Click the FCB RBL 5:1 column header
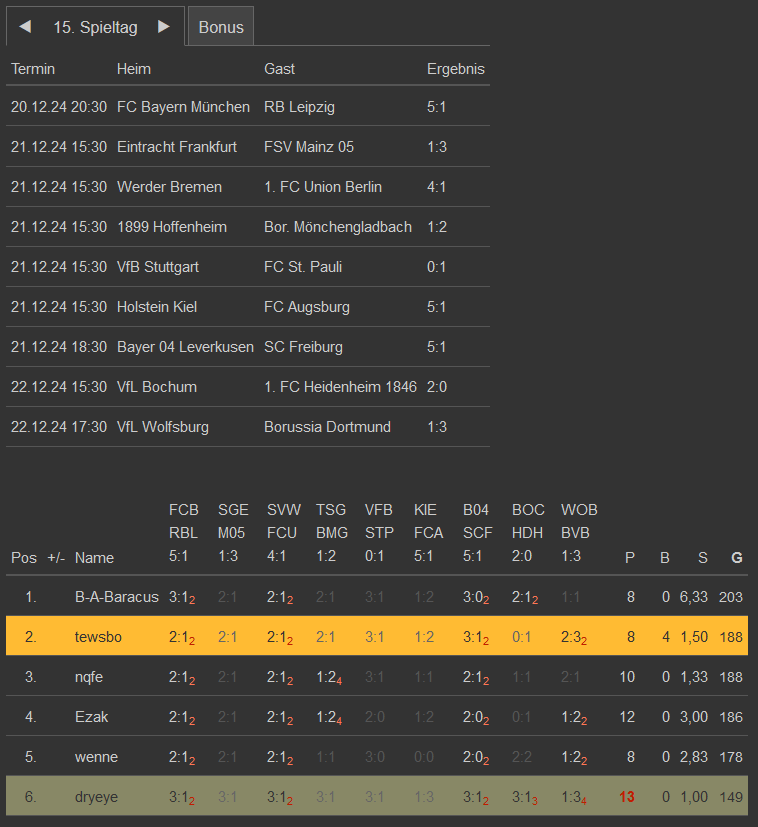The height and width of the screenshot is (827, 758). (x=184, y=533)
